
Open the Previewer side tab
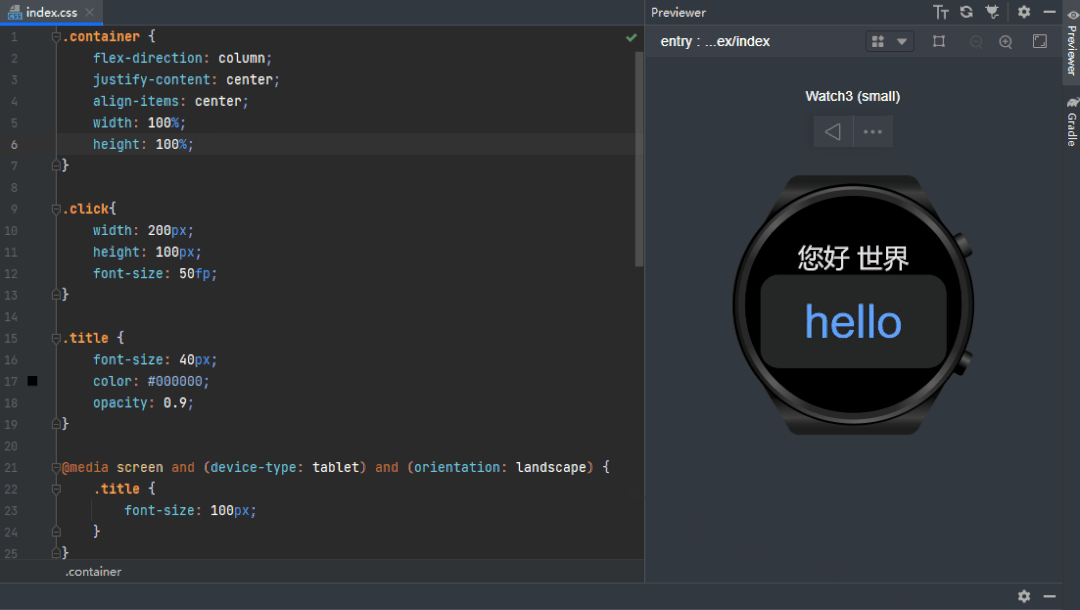[1072, 43]
